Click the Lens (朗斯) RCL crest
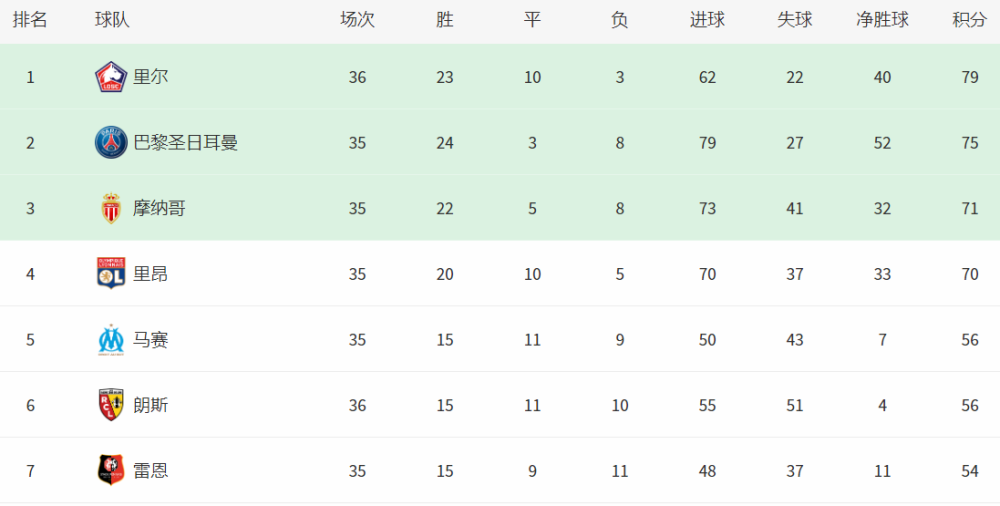Viewport: 1000px width, 506px height. click(x=111, y=405)
